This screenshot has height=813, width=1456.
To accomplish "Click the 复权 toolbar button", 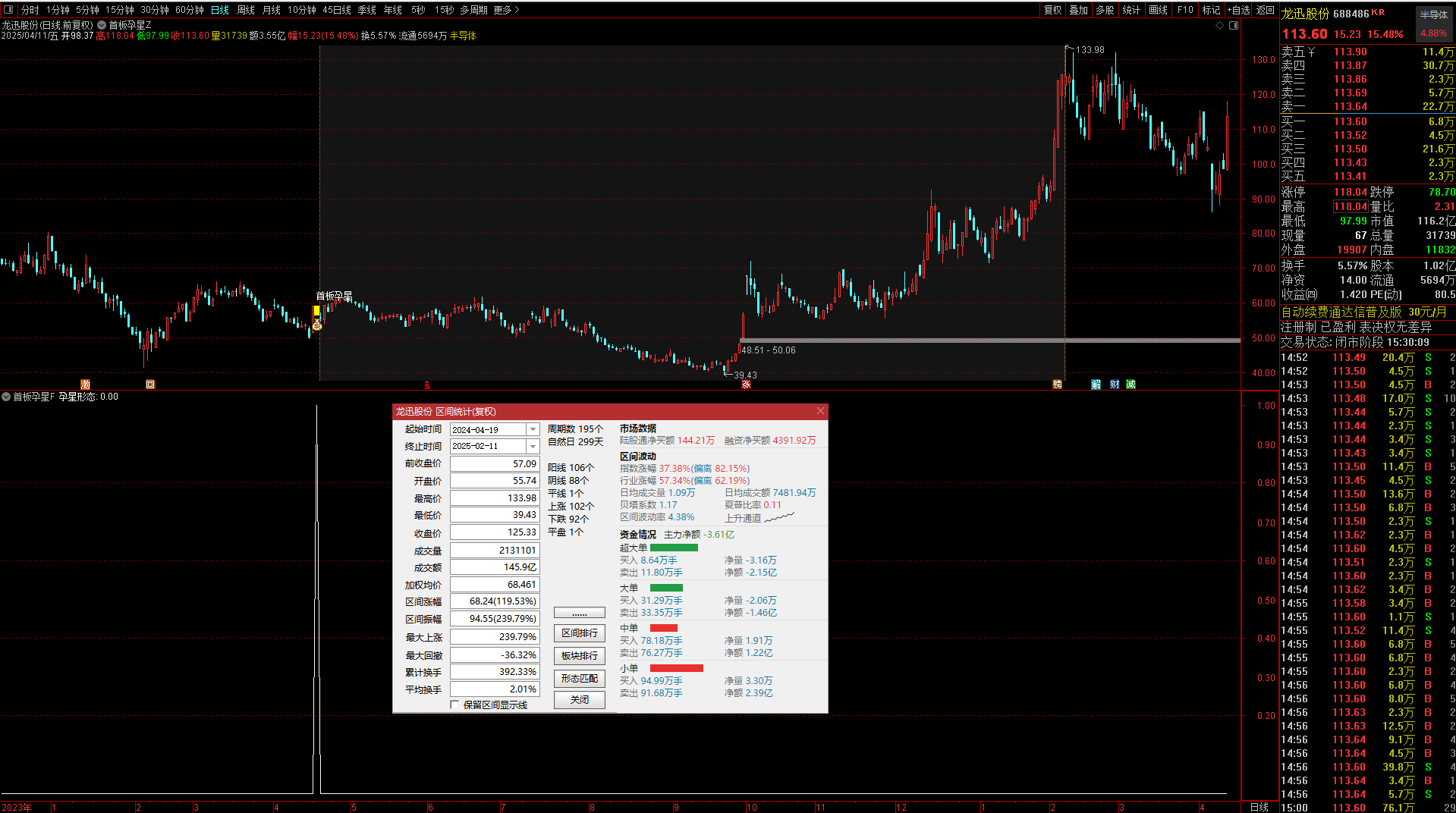I will point(1053,10).
